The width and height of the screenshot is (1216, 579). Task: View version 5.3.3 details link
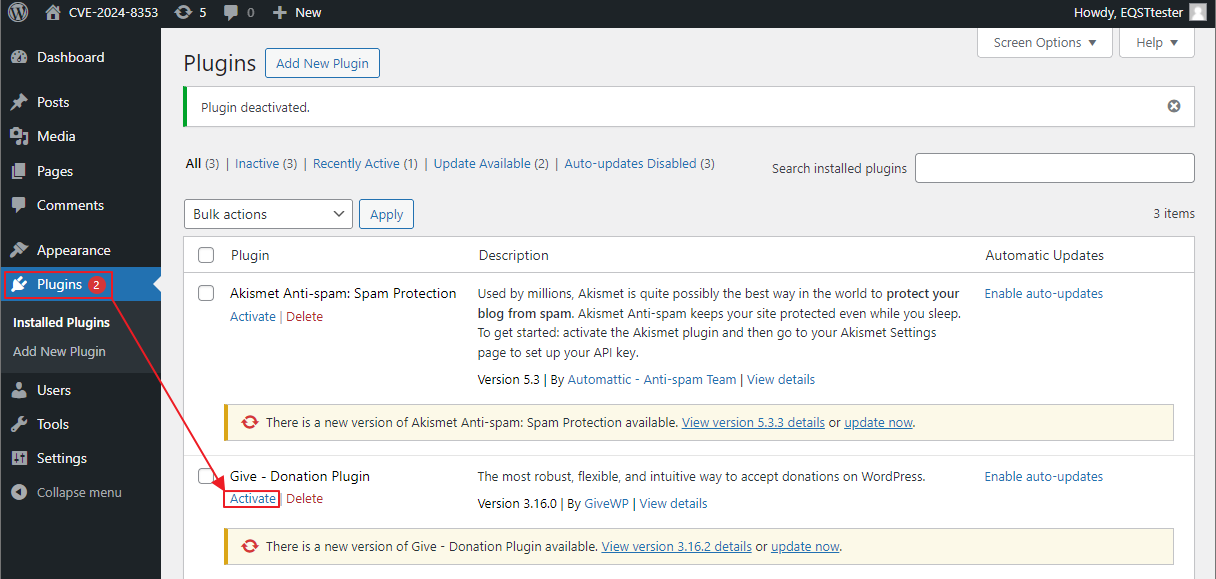pos(753,422)
